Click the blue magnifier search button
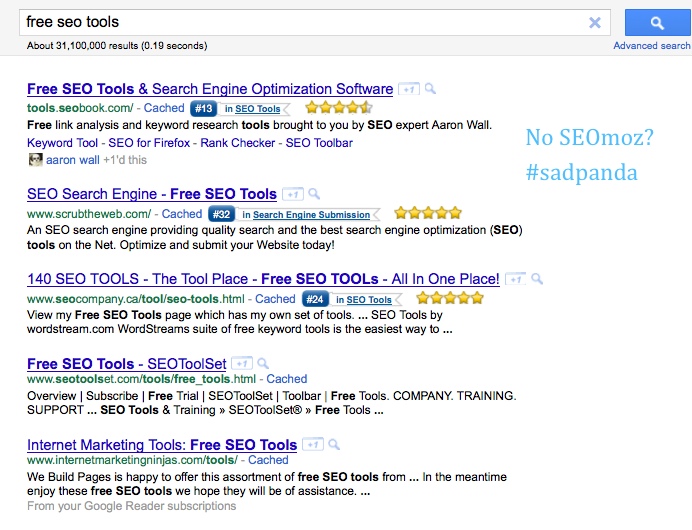 pos(658,23)
